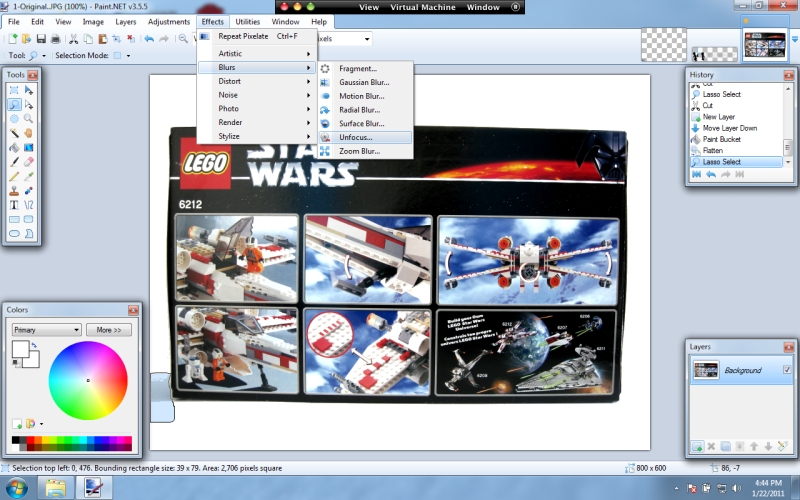Viewport: 800px width, 500px height.
Task: Select the Eraser tool
Action: 29,162
